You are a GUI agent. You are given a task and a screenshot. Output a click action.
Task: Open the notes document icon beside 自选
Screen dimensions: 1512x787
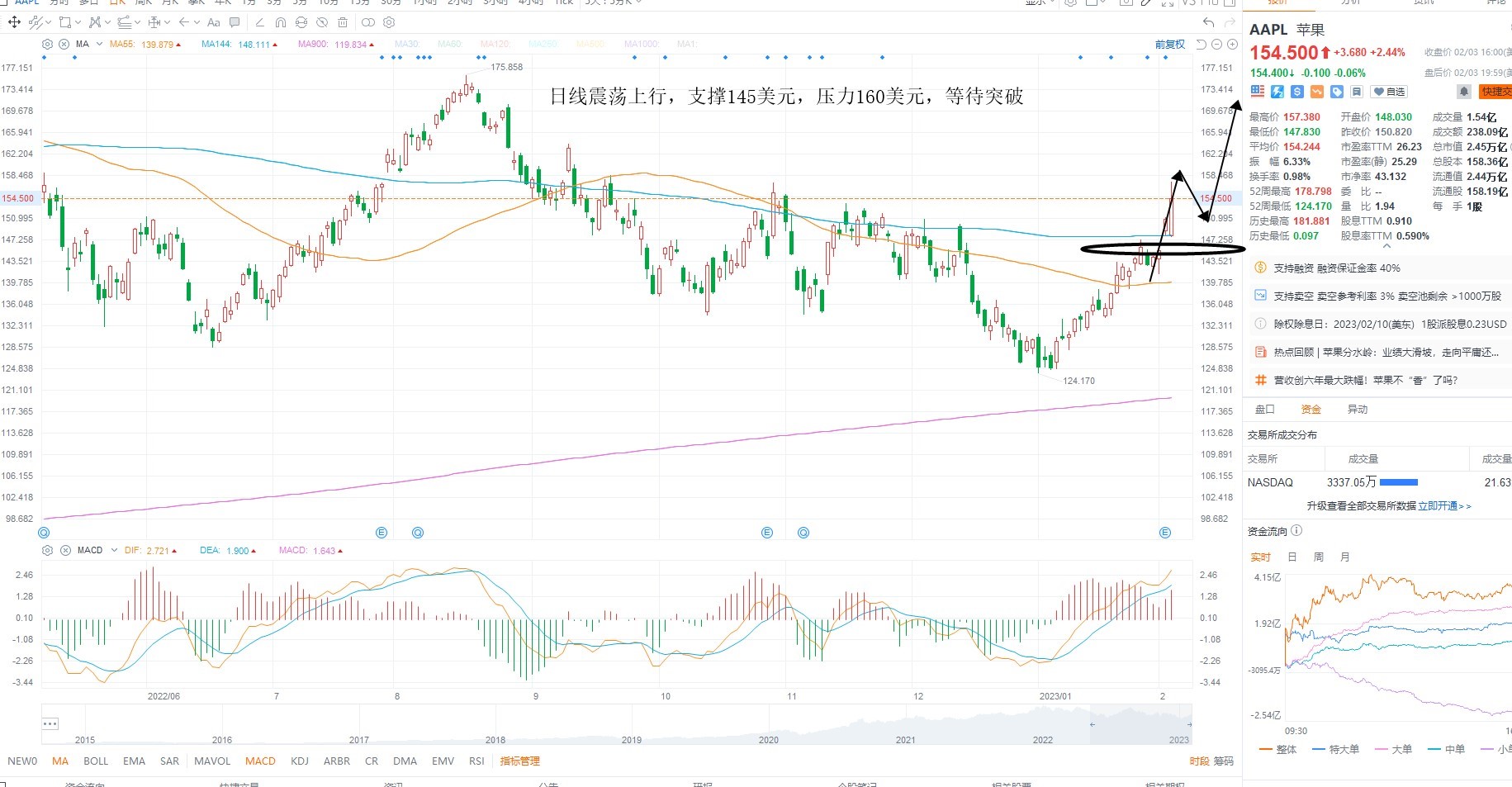(1357, 92)
